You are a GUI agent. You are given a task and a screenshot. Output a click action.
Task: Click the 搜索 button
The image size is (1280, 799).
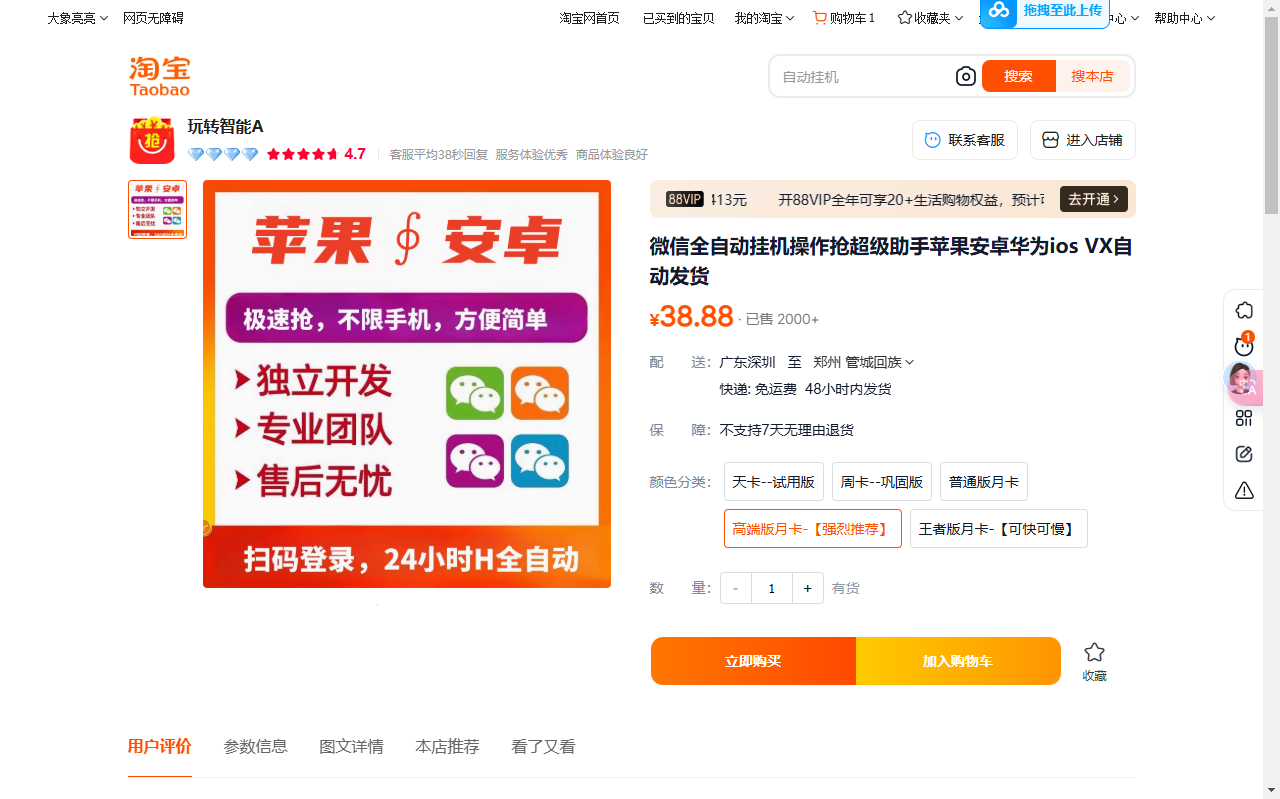click(1019, 76)
